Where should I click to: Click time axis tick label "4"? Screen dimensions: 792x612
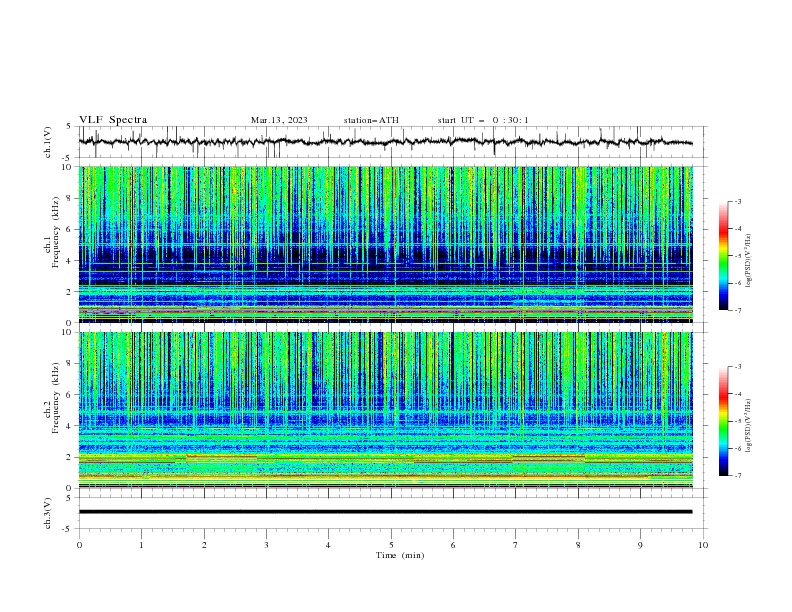tap(328, 545)
